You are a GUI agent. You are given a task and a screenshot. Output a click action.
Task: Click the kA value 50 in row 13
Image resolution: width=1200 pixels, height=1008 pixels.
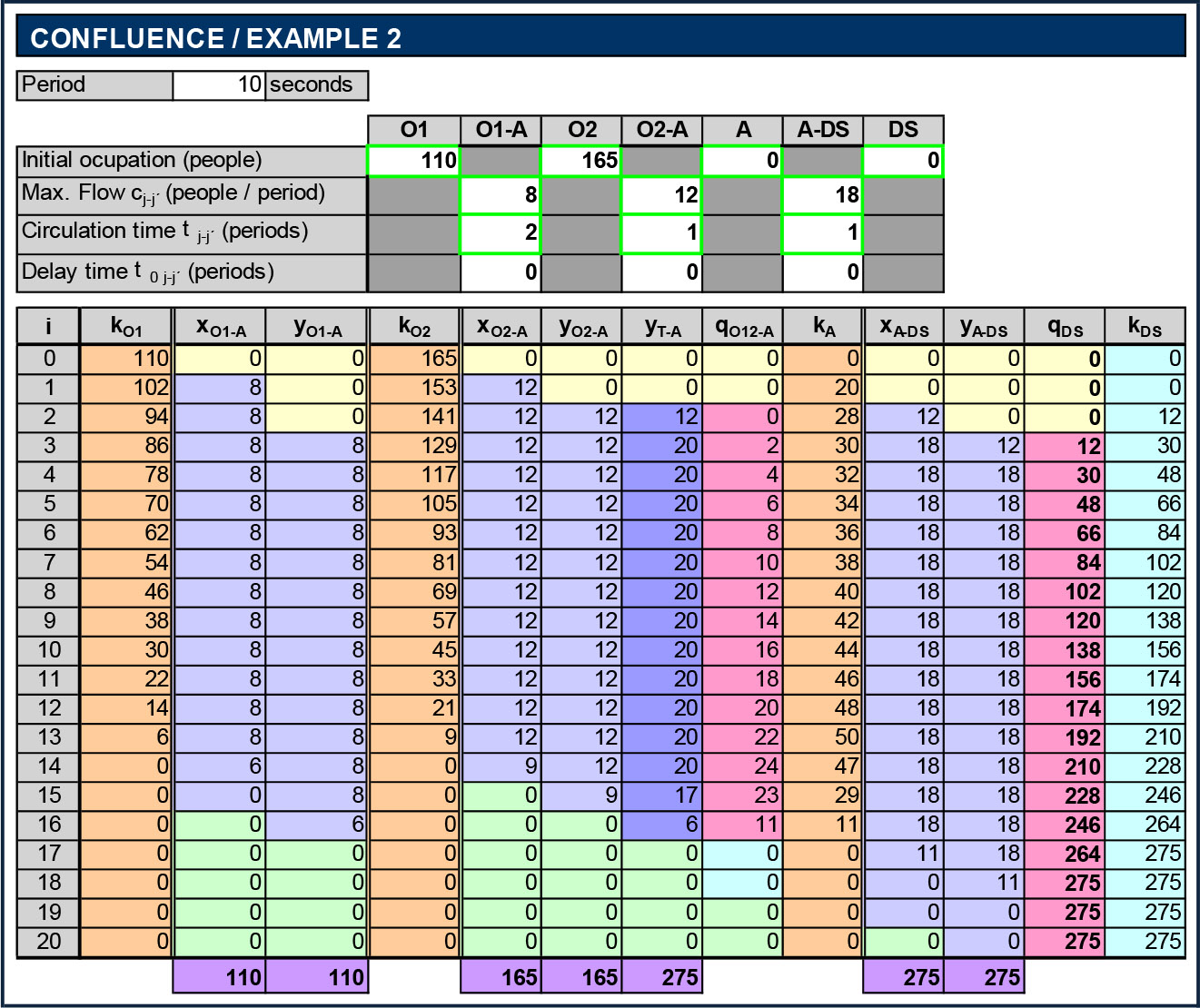(x=822, y=737)
